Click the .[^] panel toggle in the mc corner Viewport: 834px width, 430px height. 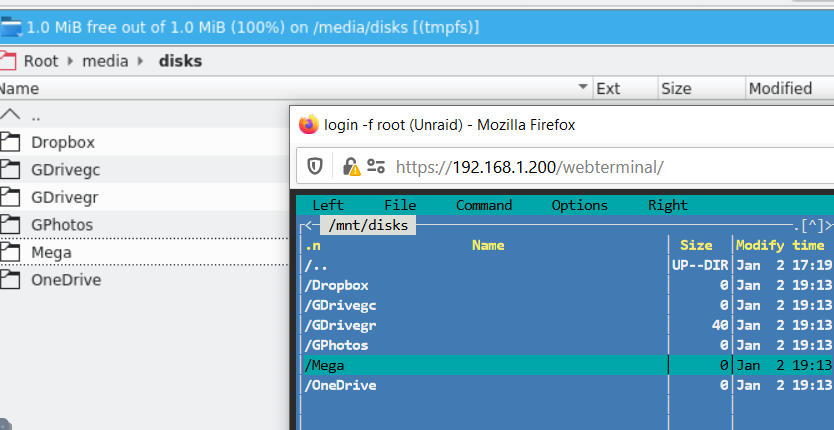808,225
